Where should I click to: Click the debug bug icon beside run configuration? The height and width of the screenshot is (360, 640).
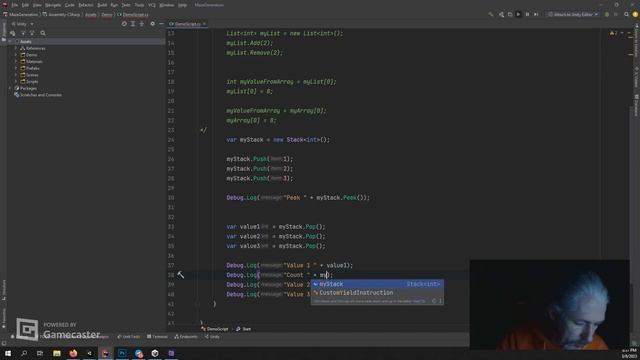pos(607,14)
